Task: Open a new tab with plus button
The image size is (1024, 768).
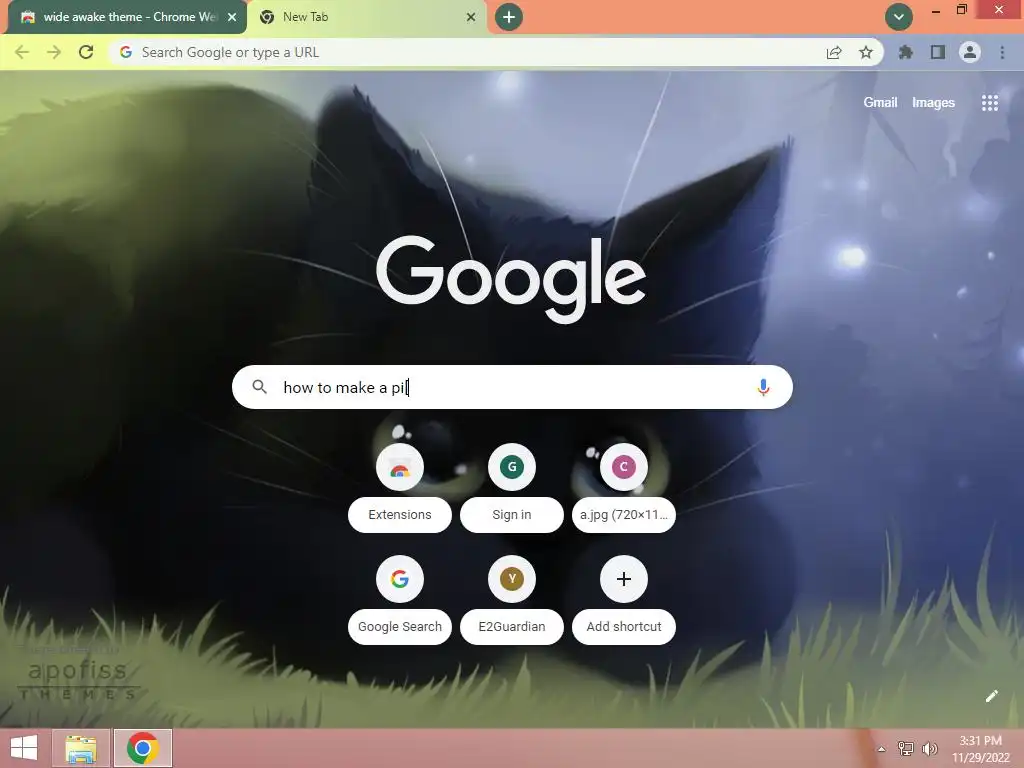Action: point(509,17)
